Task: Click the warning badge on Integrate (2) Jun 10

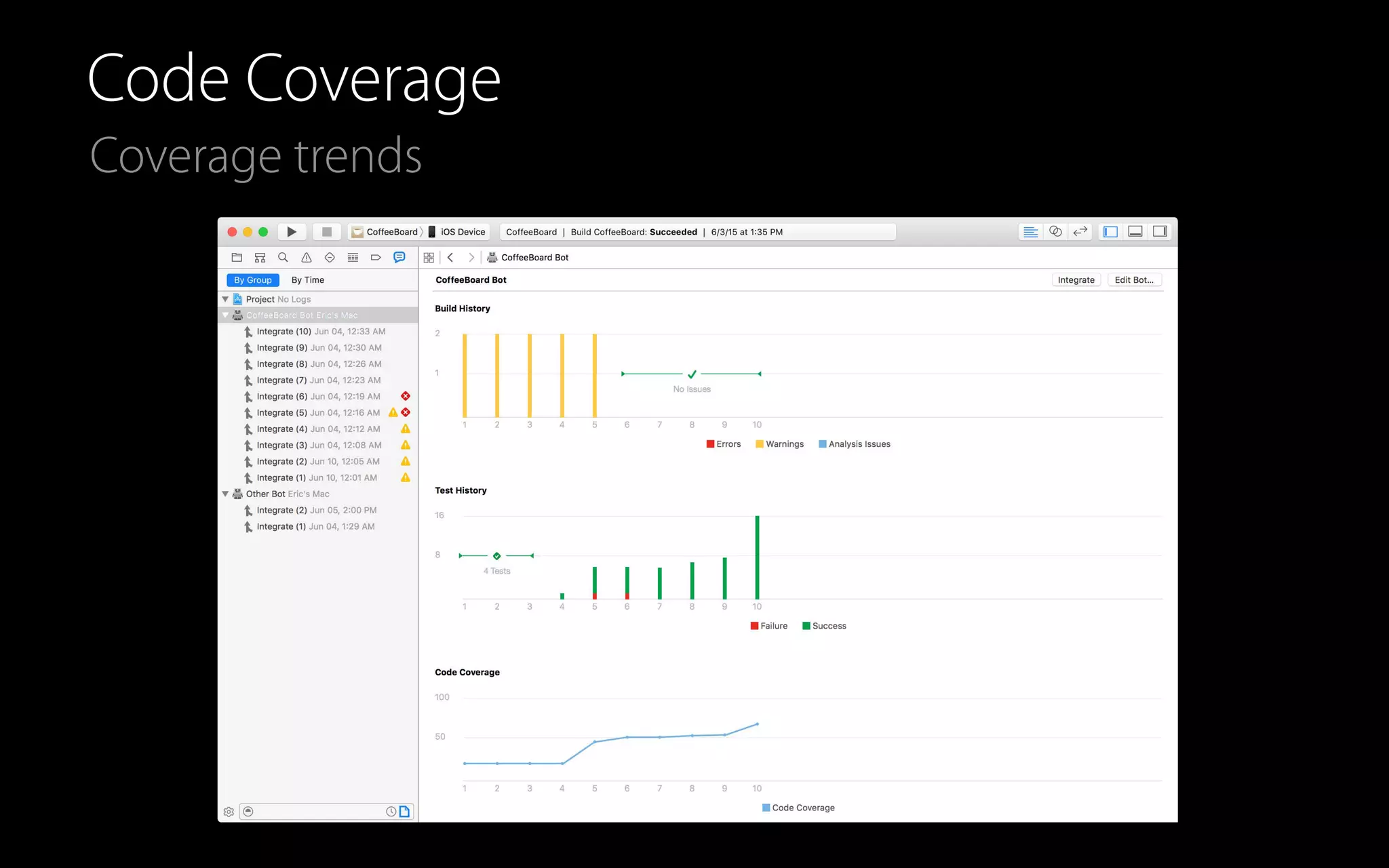Action: 406,461
